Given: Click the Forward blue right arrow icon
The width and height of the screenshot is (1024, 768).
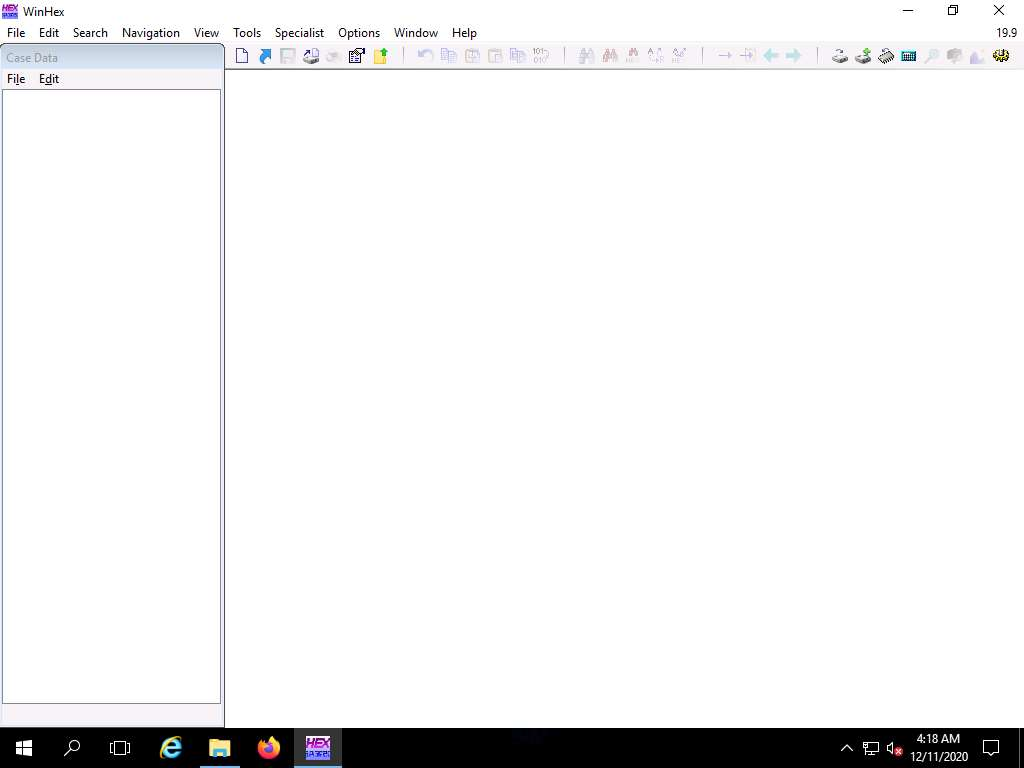Looking at the screenshot, I should click(x=793, y=56).
